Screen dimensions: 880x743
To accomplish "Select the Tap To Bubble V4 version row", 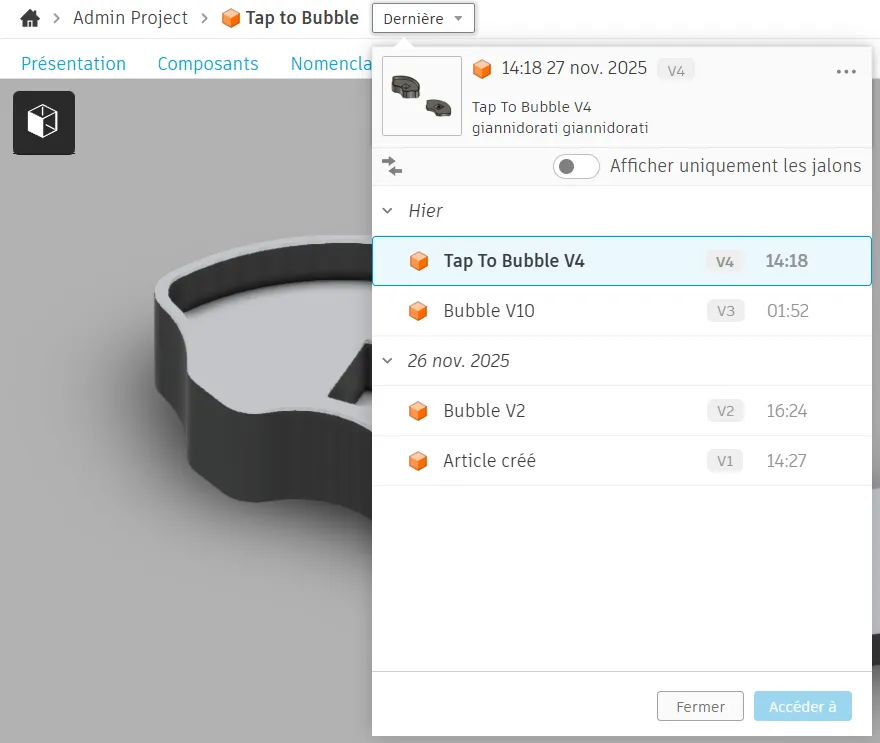I will click(622, 261).
